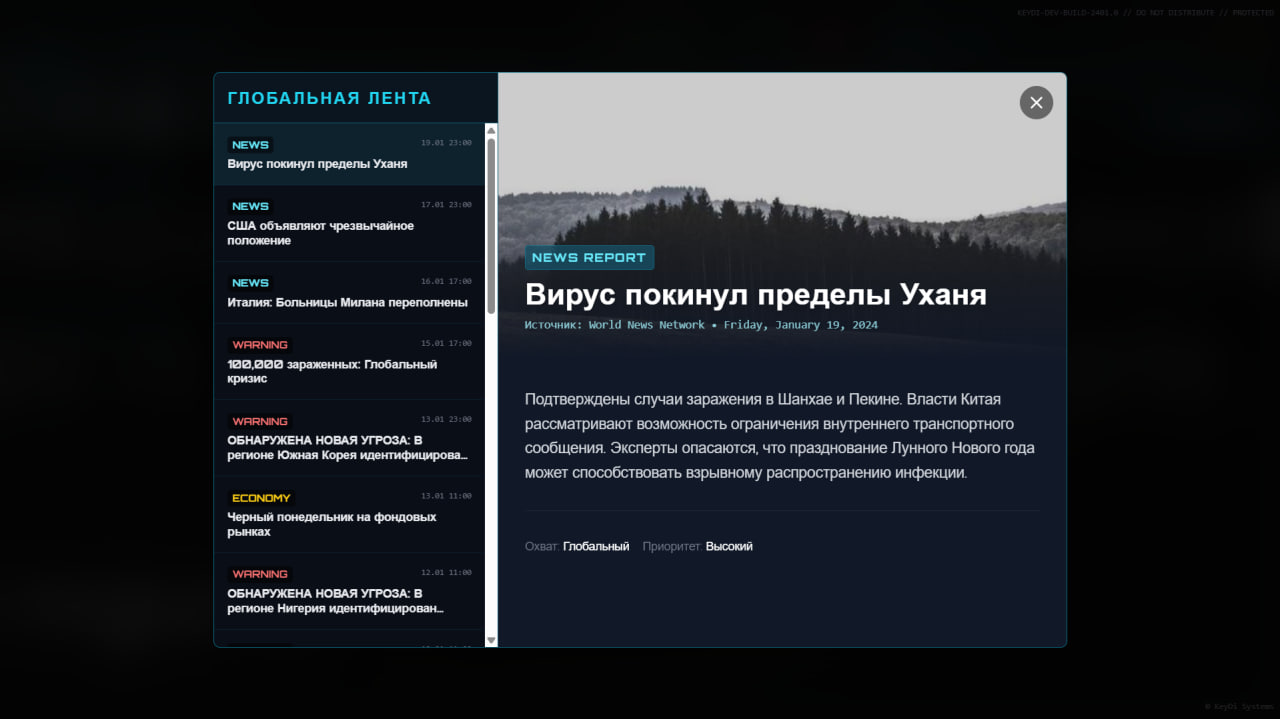The image size is (1280, 719).
Task: Click the timestamp '19.01 23:00'
Action: click(x=446, y=143)
